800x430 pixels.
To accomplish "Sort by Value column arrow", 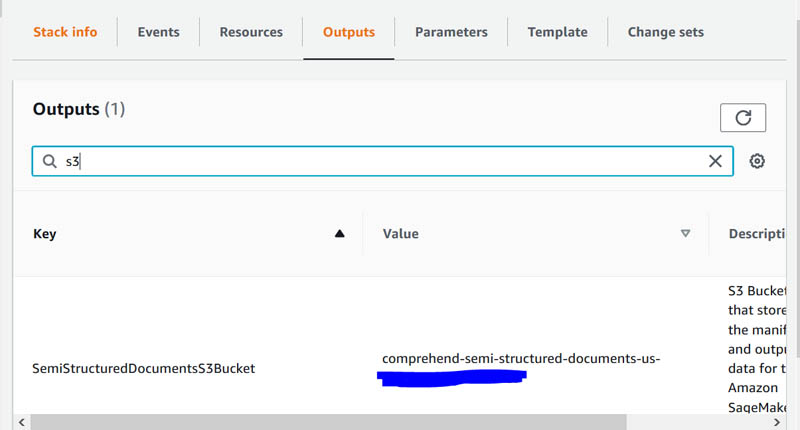I will [x=685, y=234].
